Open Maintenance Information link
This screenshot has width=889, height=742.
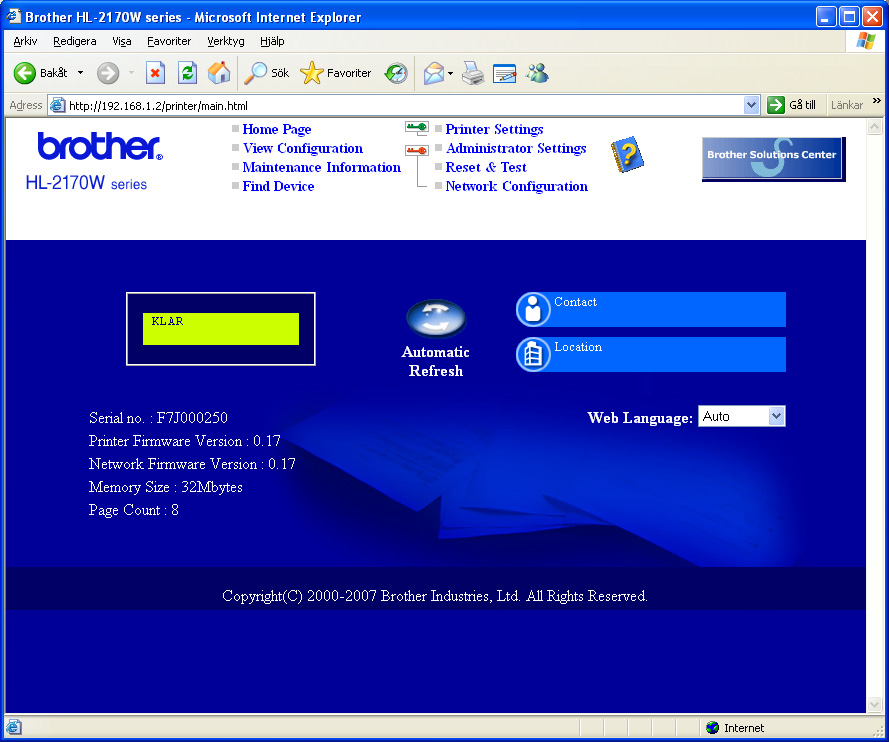(321, 167)
